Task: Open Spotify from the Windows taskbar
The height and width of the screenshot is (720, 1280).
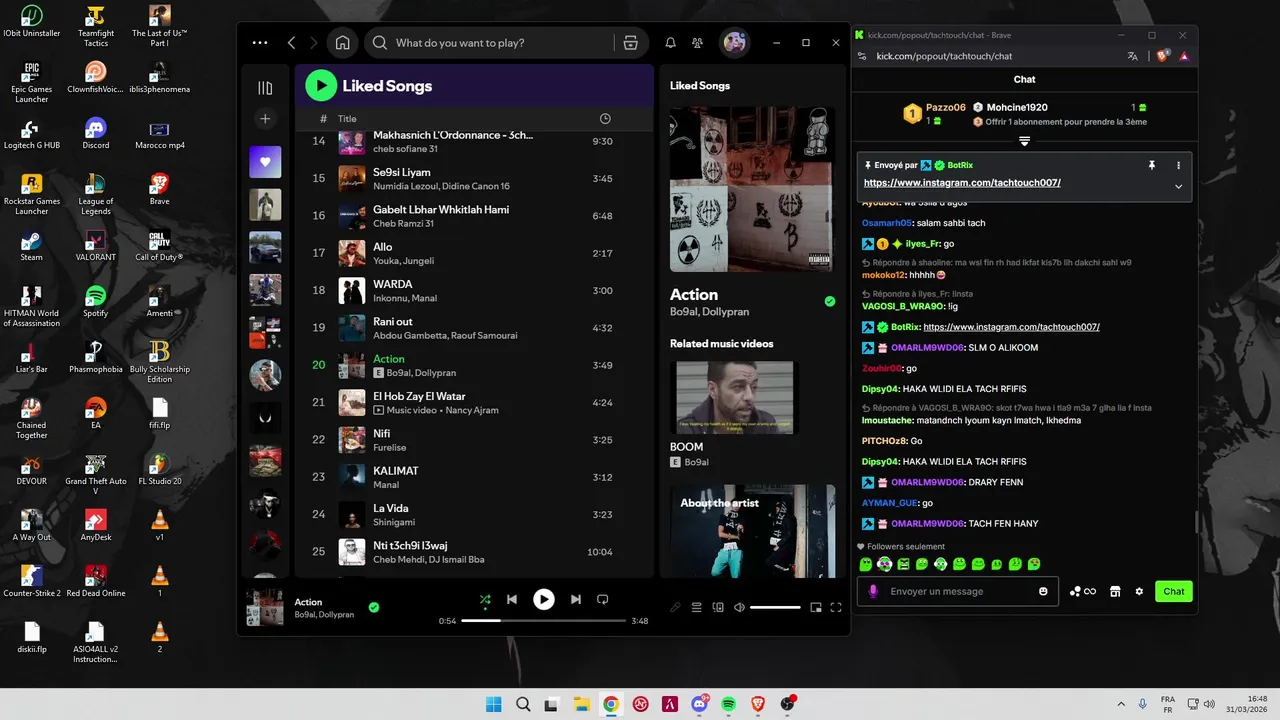Action: (729, 704)
